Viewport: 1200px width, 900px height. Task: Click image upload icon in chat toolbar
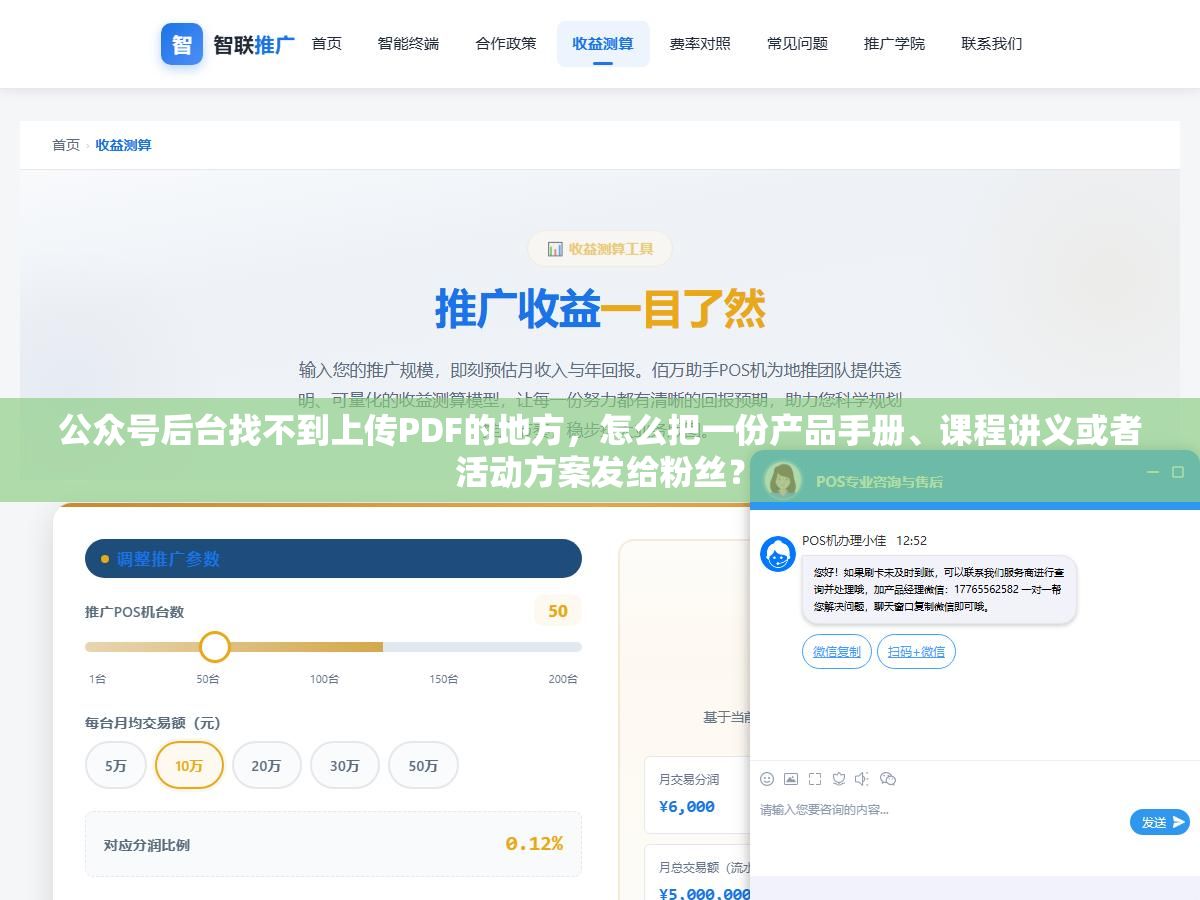(791, 779)
